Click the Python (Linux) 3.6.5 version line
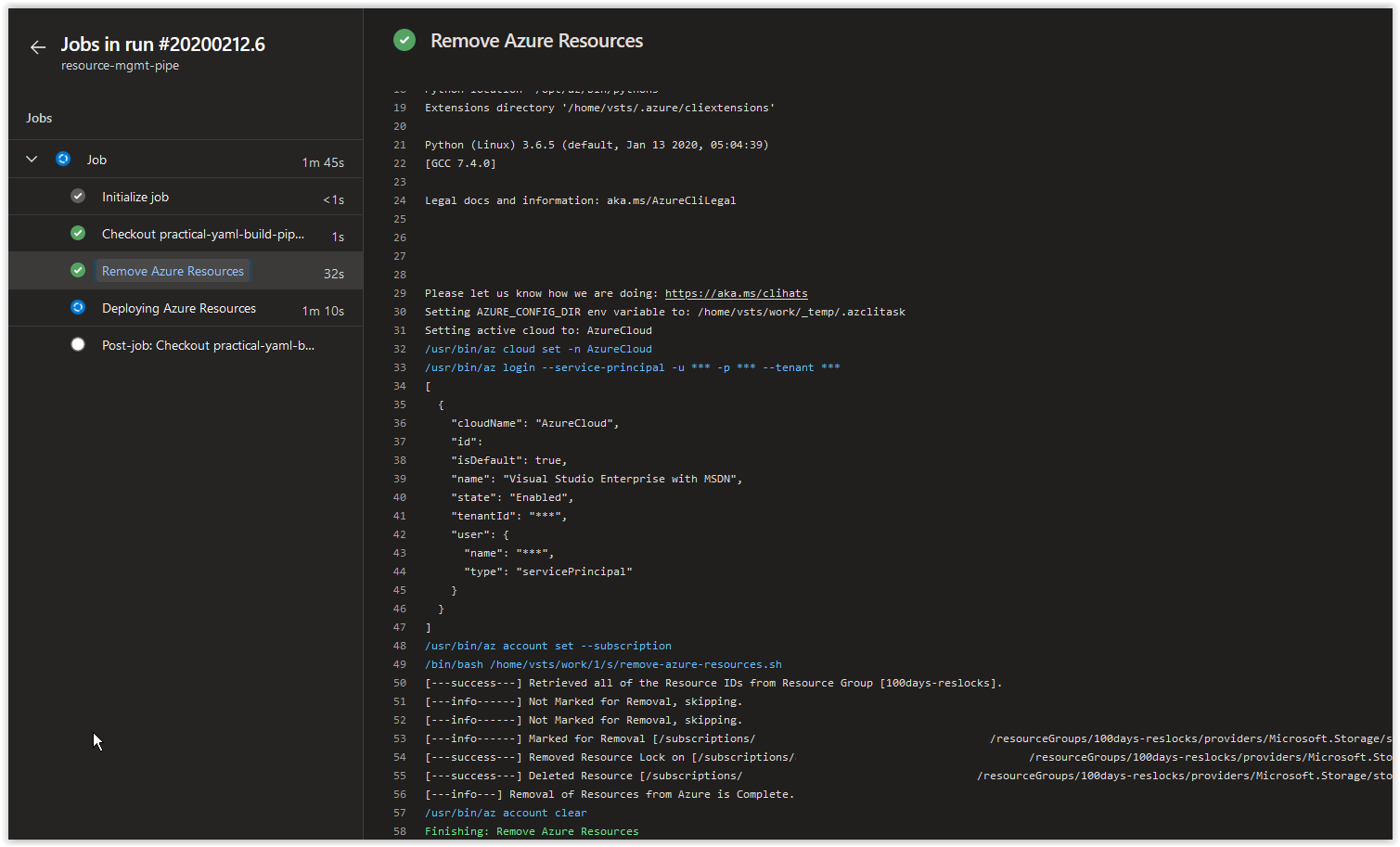The width and height of the screenshot is (1400, 847). click(x=597, y=145)
